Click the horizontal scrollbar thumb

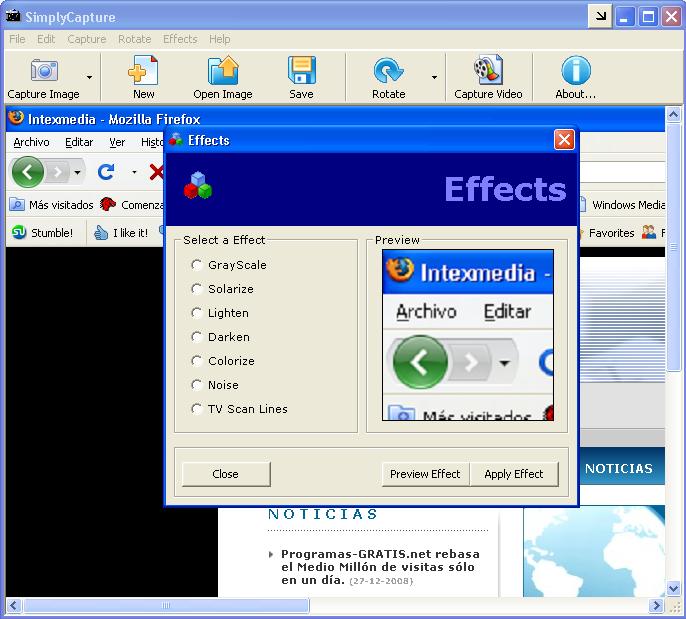[x=166, y=605]
